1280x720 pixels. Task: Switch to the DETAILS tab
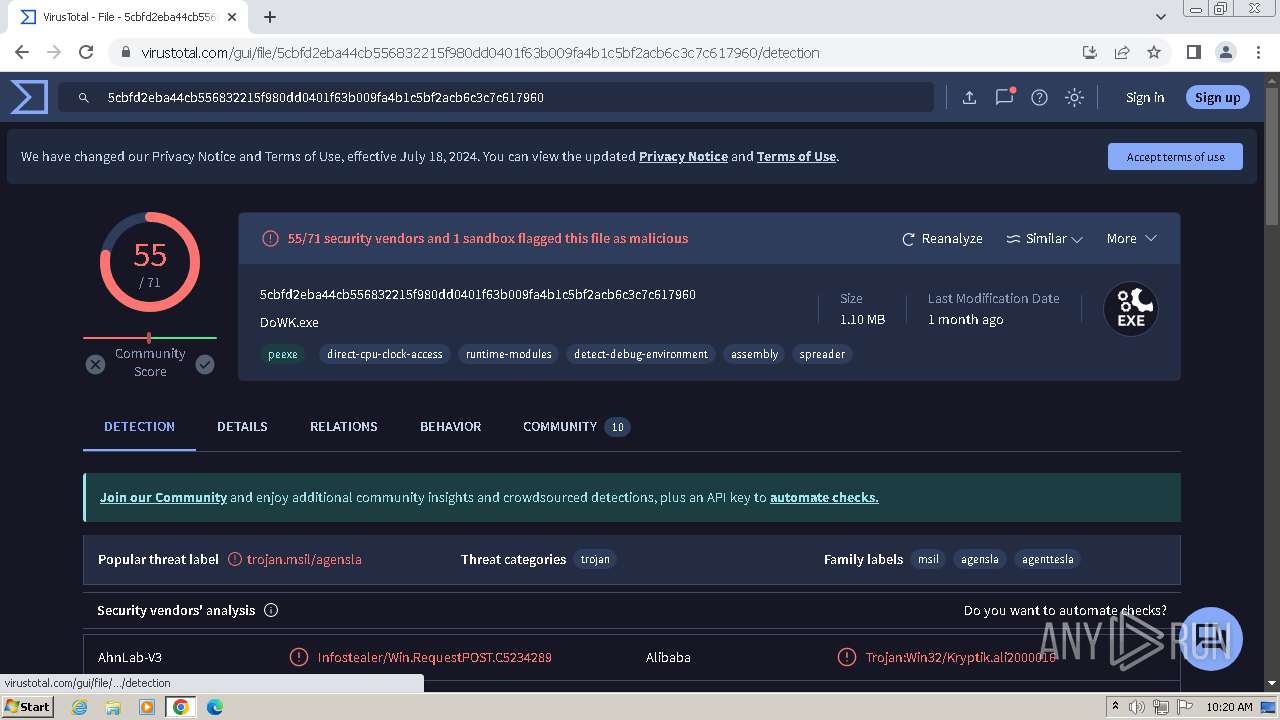pos(242,426)
